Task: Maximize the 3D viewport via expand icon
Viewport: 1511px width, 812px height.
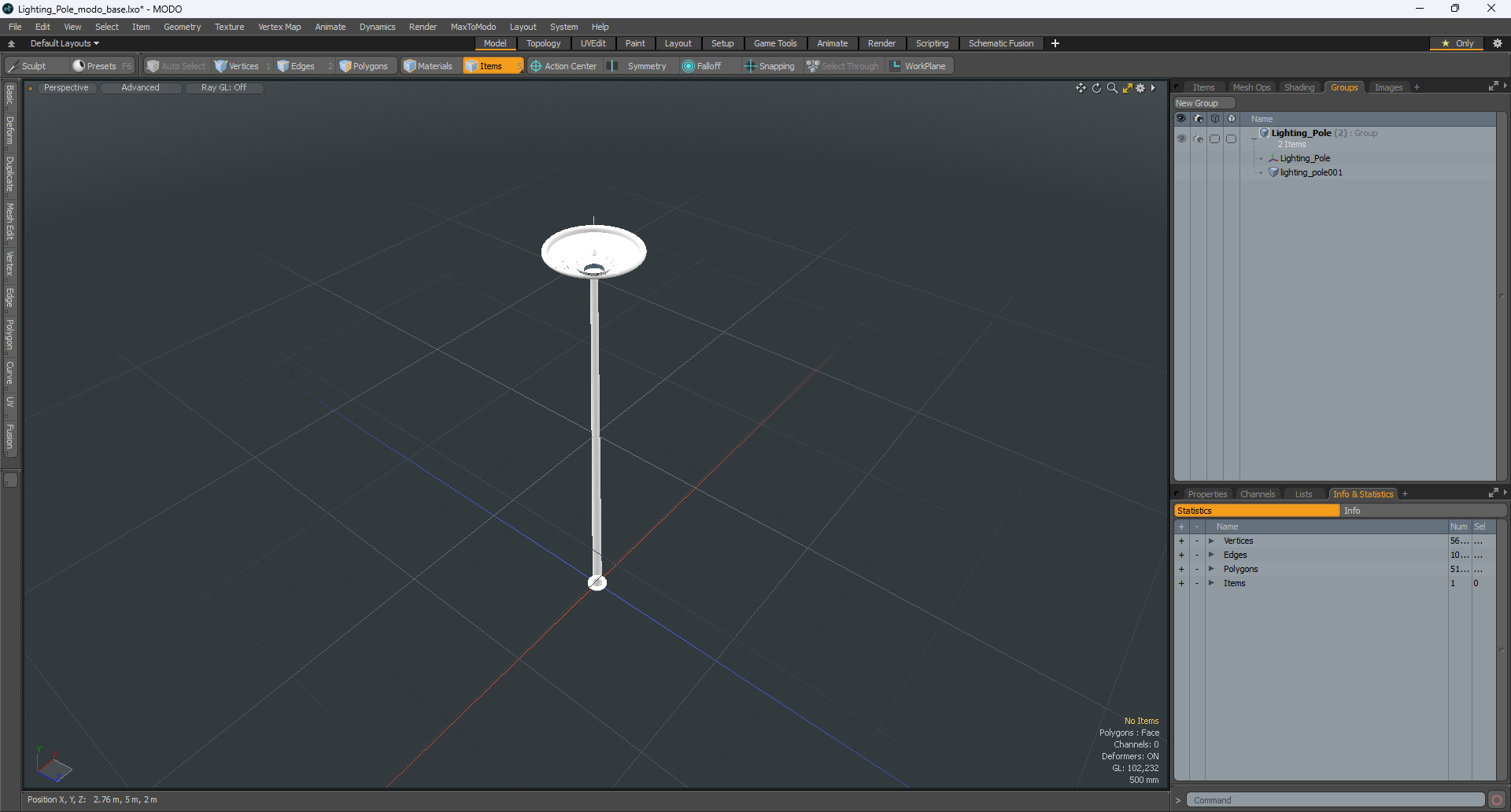Action: pos(1127,88)
